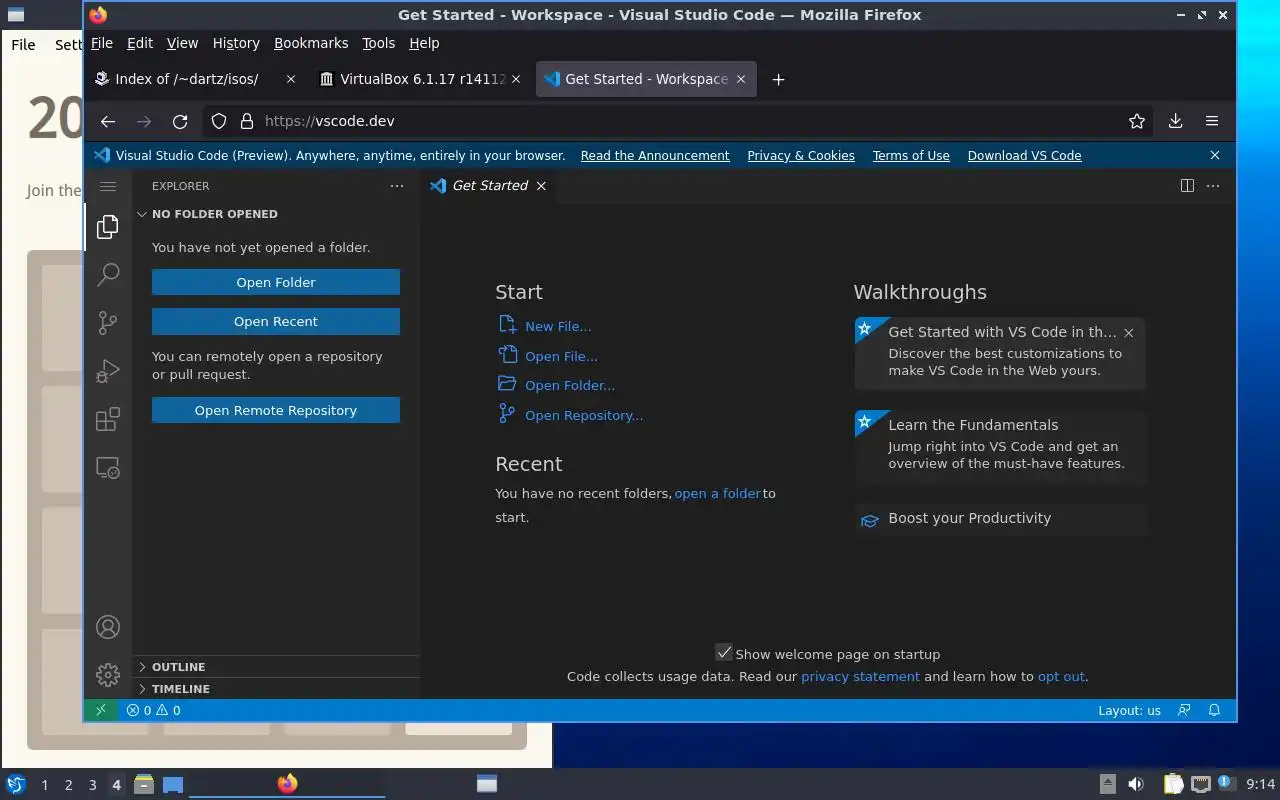
Task: Open the Firefox Edit menu
Action: (x=140, y=43)
